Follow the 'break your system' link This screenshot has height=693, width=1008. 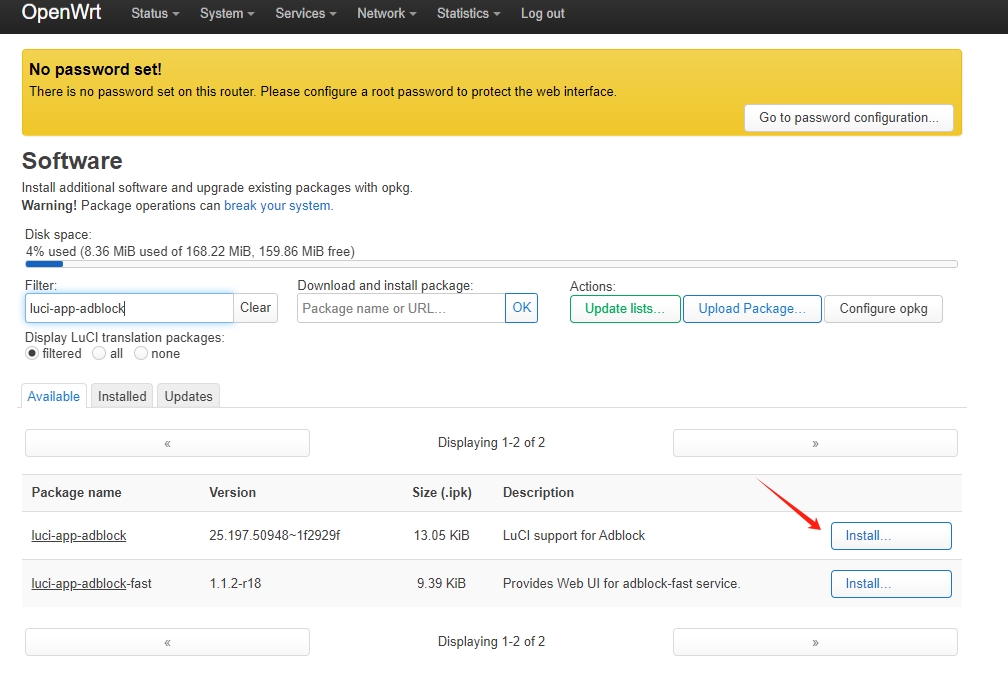(277, 206)
